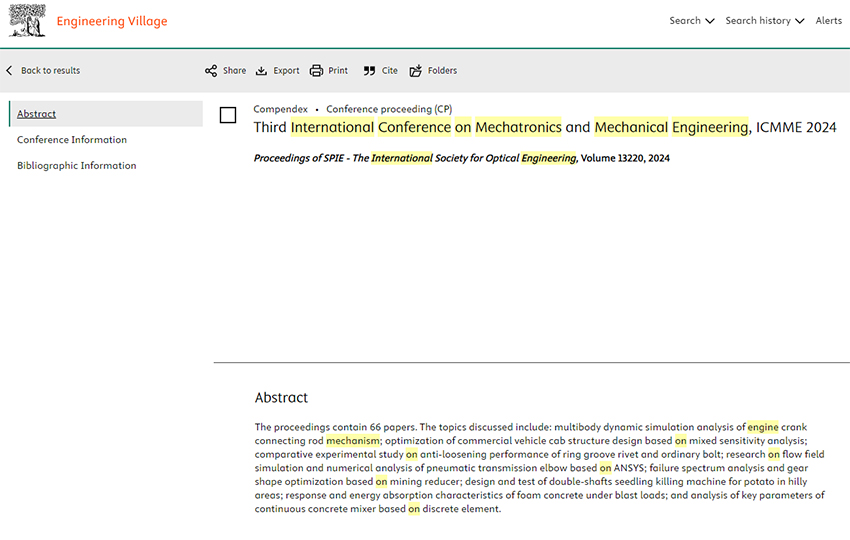Click the Folders label
The width and height of the screenshot is (850, 540).
coord(442,70)
